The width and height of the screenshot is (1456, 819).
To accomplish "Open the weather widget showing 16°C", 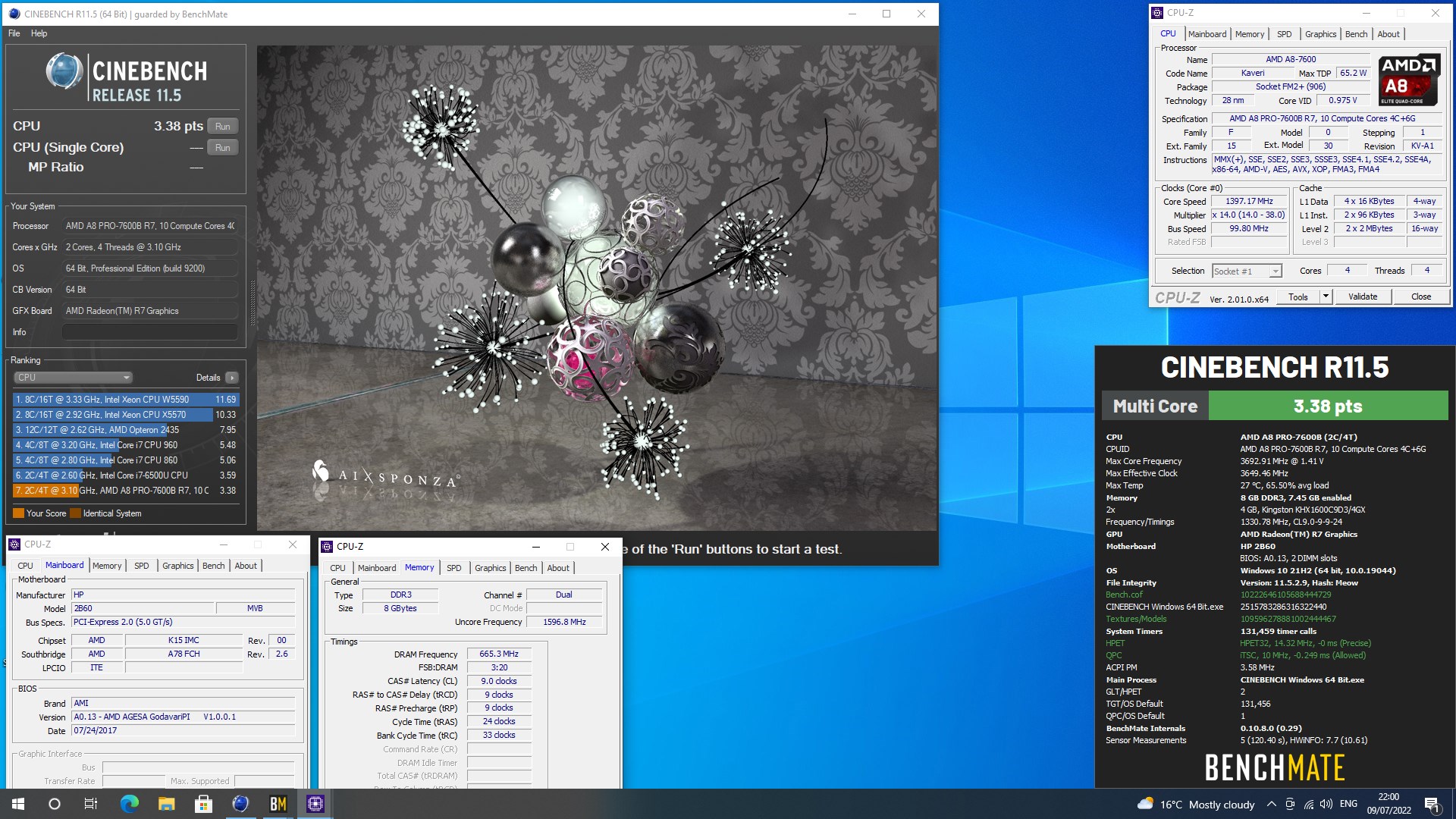I will tap(1196, 804).
